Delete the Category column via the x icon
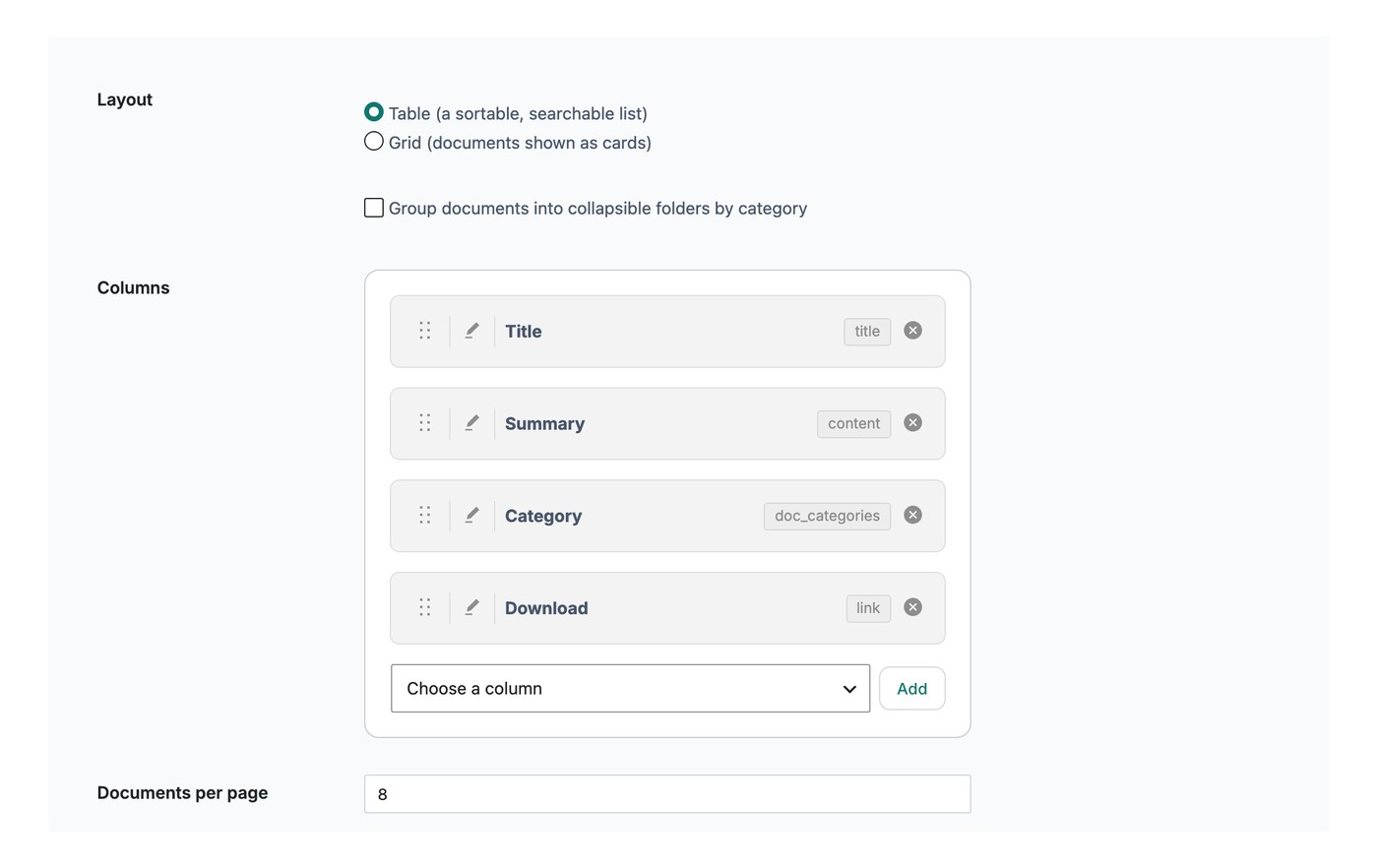Screen dimensions: 1378x868 912,516
